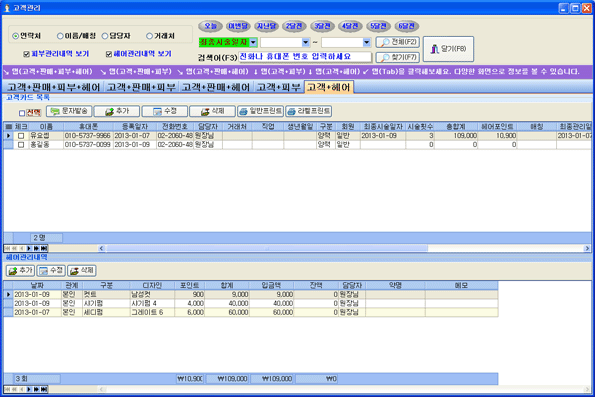Check the 전체 select-all checkbox

pos(22,113)
